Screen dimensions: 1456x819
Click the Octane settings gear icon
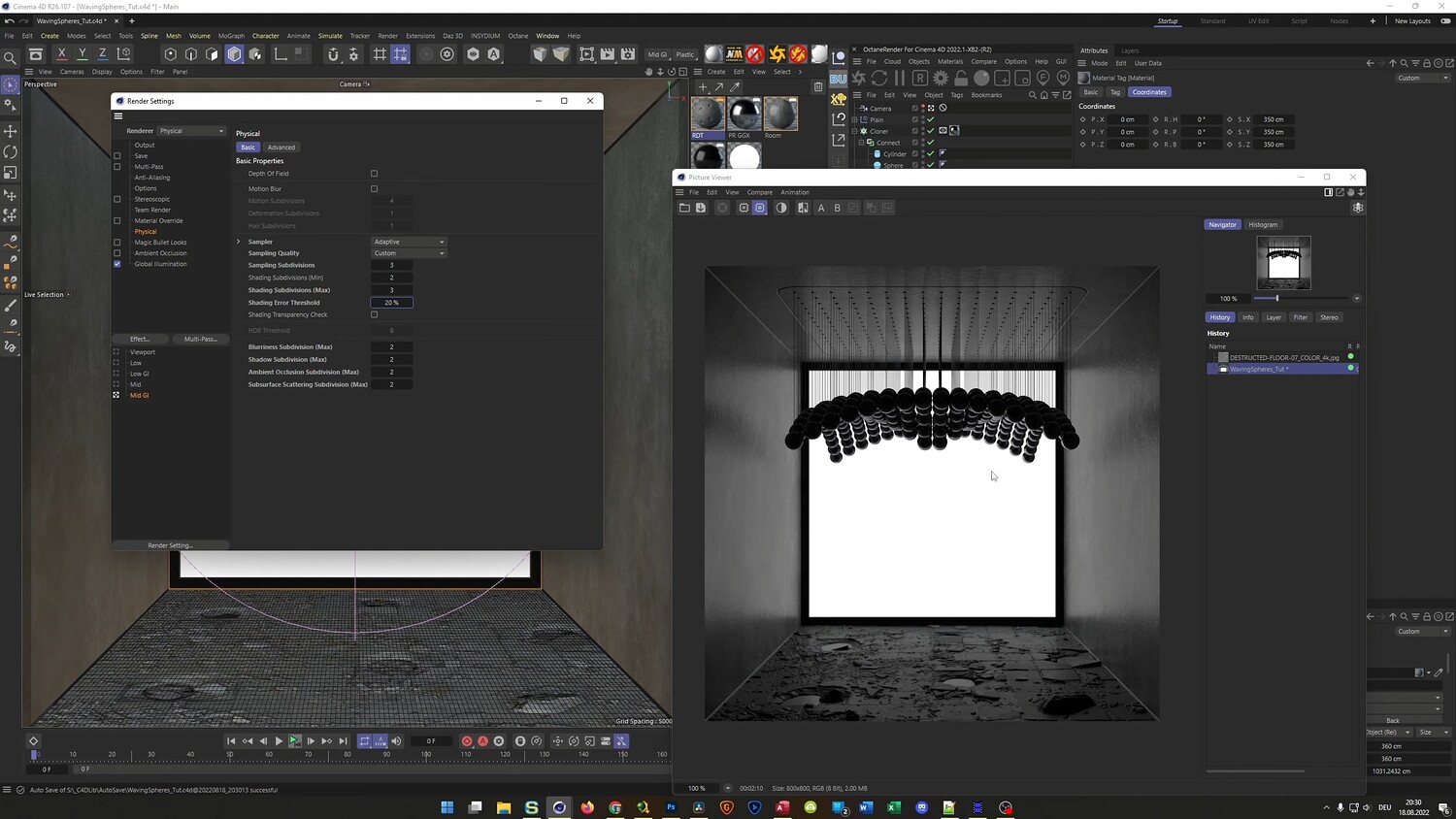point(941,78)
